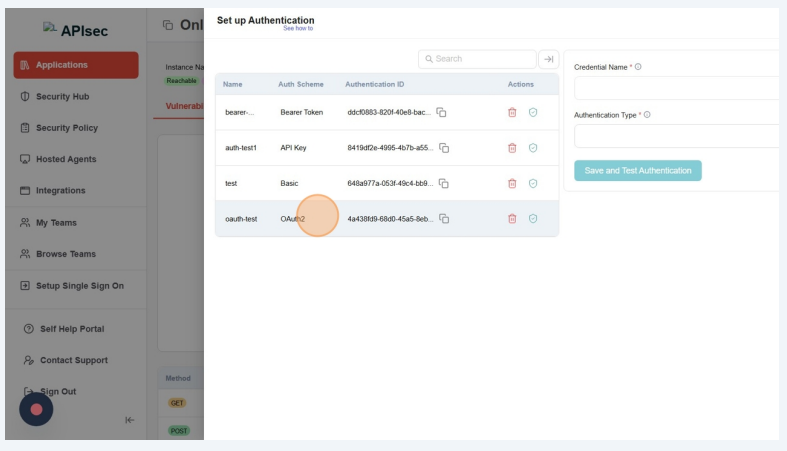Open Setup Single Sign On
787x451 pixels.
click(x=79, y=286)
